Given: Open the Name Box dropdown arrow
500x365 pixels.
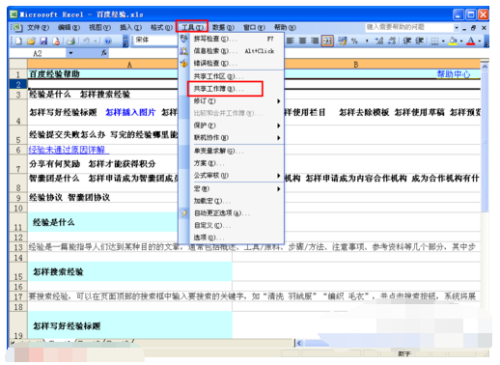Looking at the screenshot, I should point(71,53).
